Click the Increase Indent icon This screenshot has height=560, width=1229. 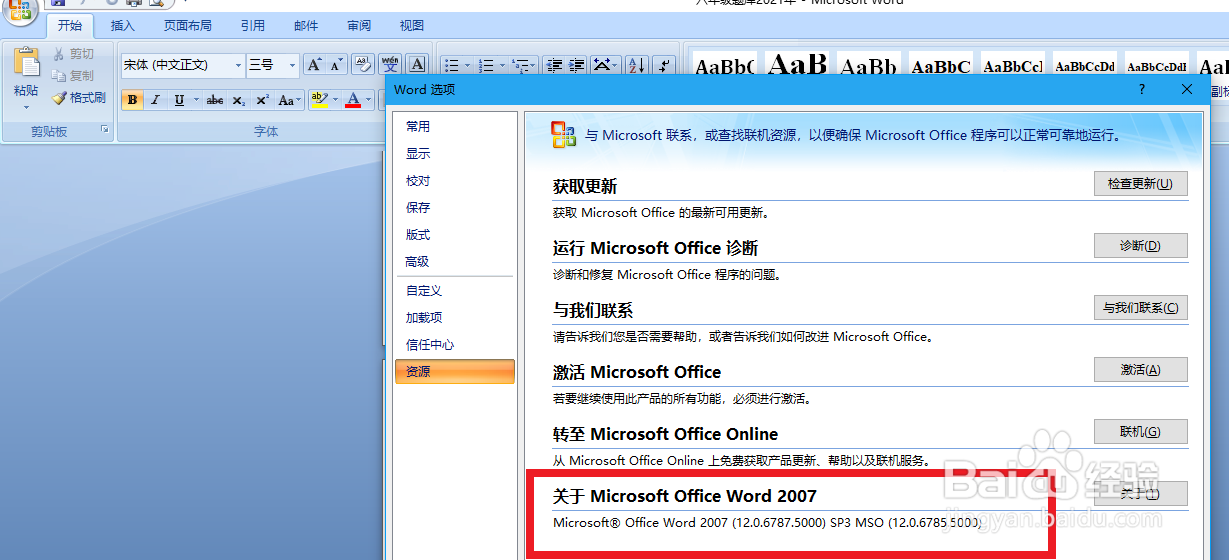pyautogui.click(x=576, y=65)
